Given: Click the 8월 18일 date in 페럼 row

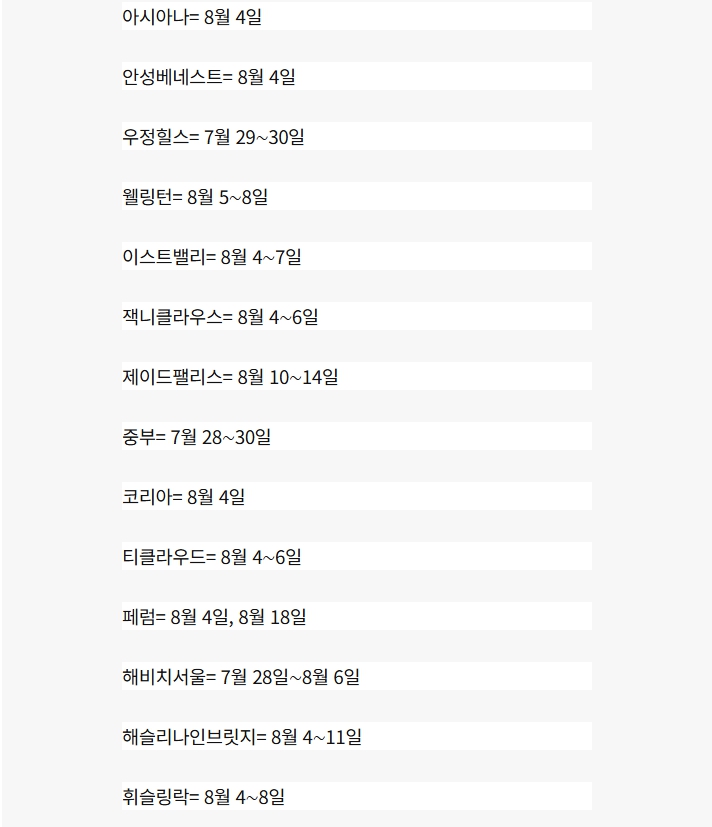Looking at the screenshot, I should tap(272, 617).
